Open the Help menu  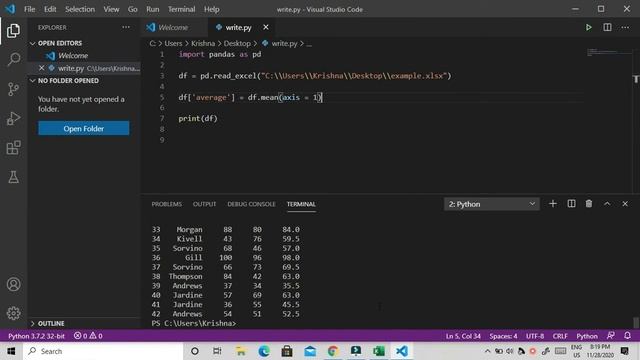click(x=211, y=9)
